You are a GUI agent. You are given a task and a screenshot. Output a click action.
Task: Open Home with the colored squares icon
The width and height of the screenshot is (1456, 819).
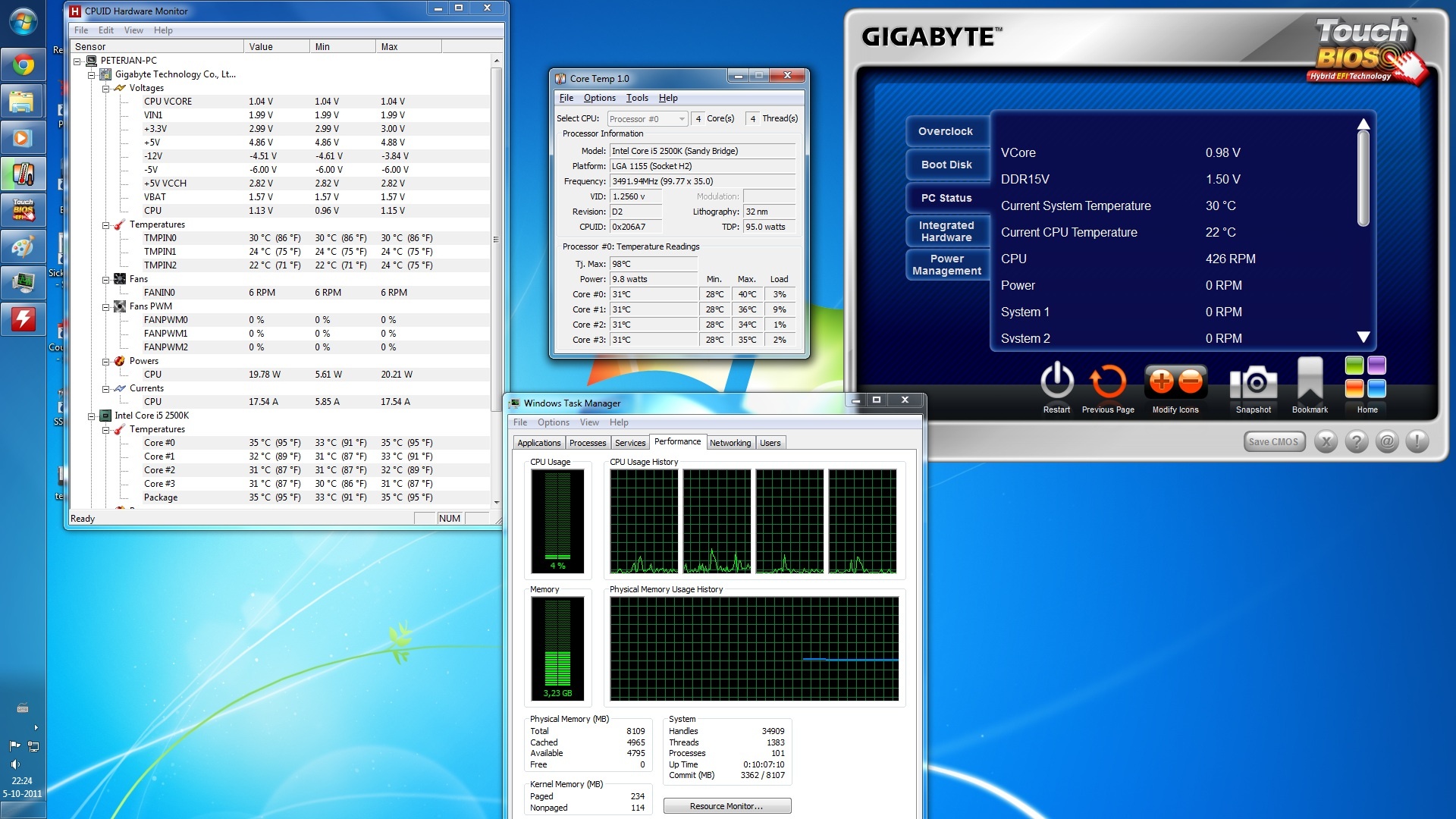click(x=1366, y=378)
